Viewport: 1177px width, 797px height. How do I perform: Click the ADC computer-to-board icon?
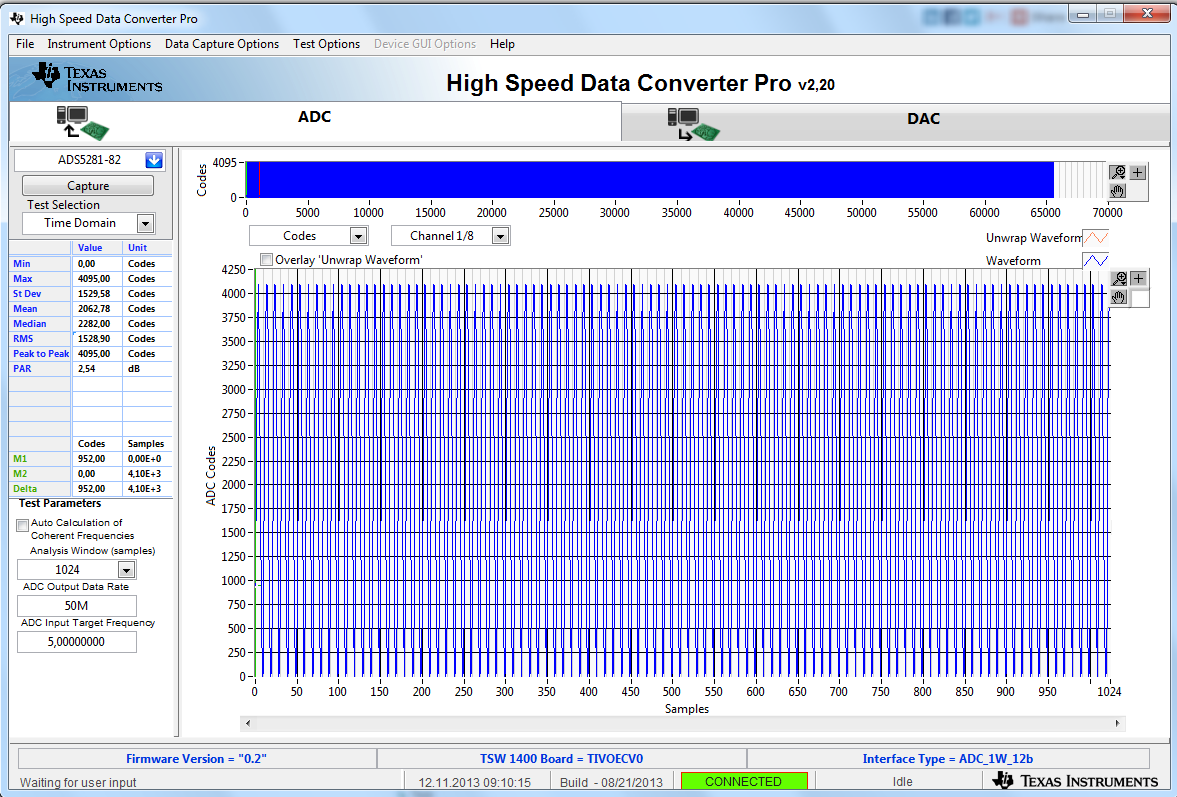click(x=83, y=122)
